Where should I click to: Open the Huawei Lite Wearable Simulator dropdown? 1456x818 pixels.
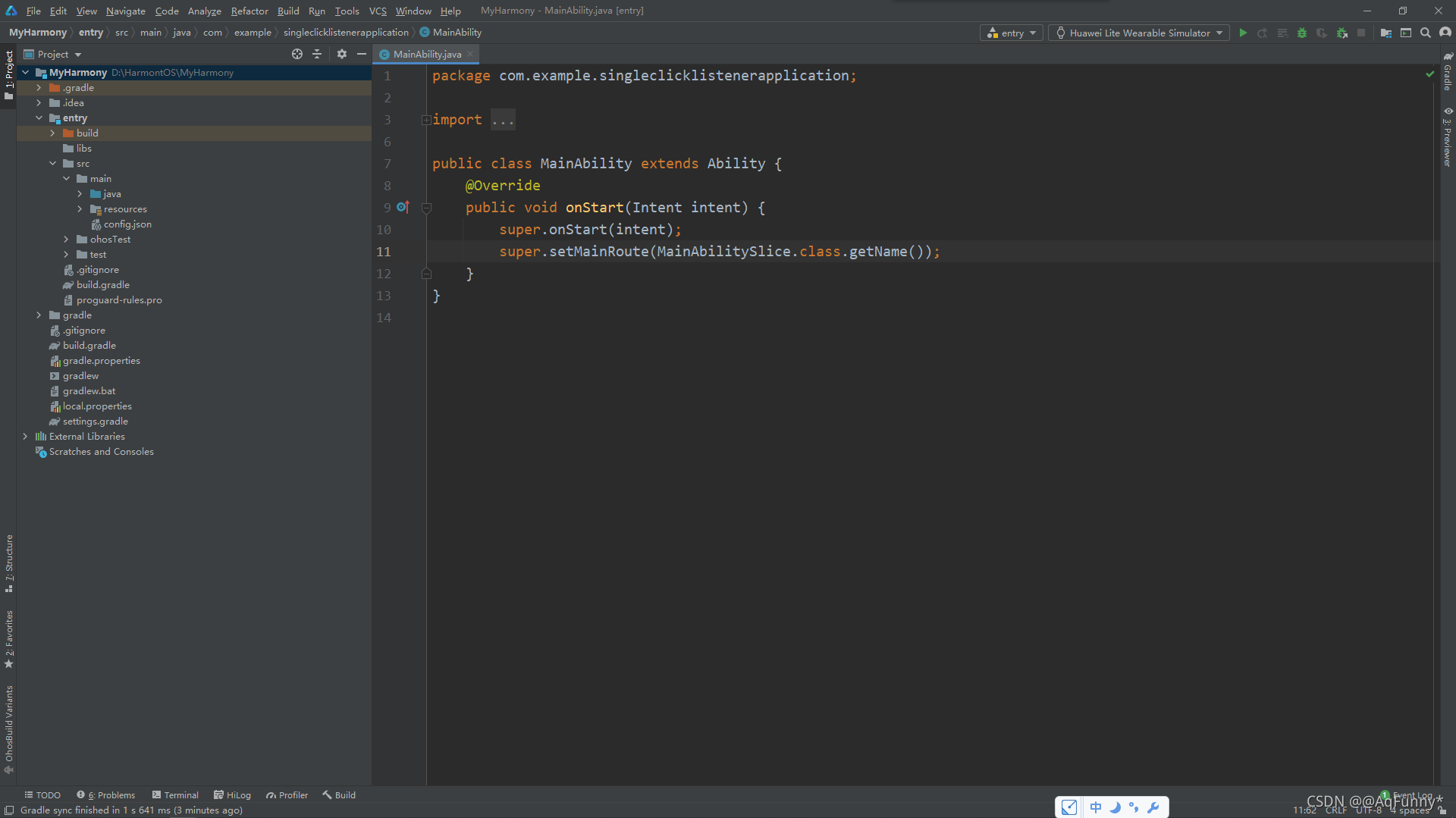pos(1139,33)
